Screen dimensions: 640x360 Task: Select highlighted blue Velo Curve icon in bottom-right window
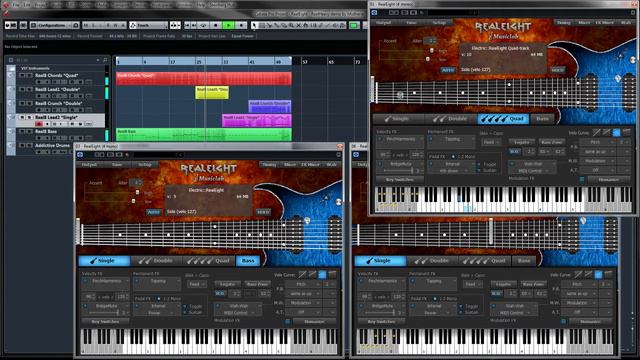coord(598,274)
